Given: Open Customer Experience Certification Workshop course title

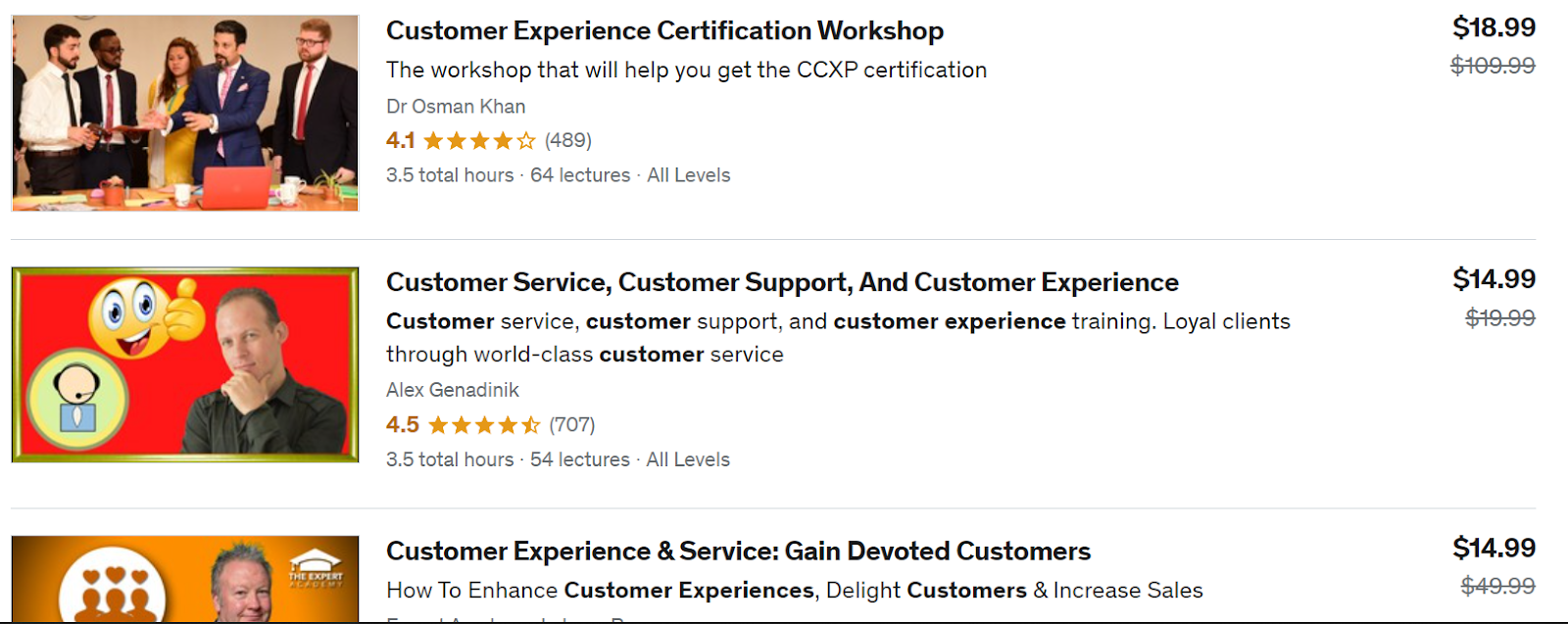Looking at the screenshot, I should [x=664, y=31].
